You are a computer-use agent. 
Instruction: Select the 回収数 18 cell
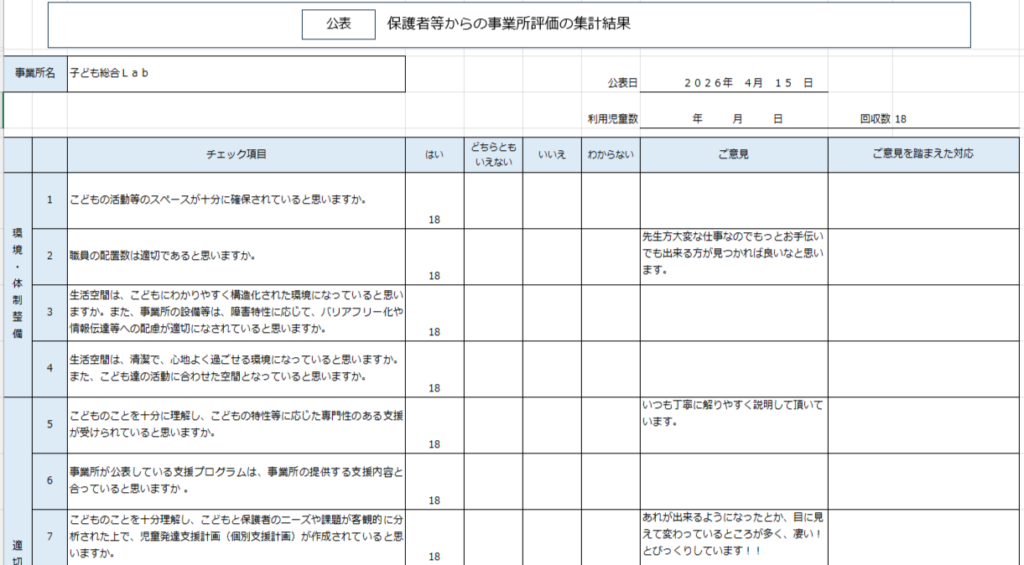(x=883, y=118)
